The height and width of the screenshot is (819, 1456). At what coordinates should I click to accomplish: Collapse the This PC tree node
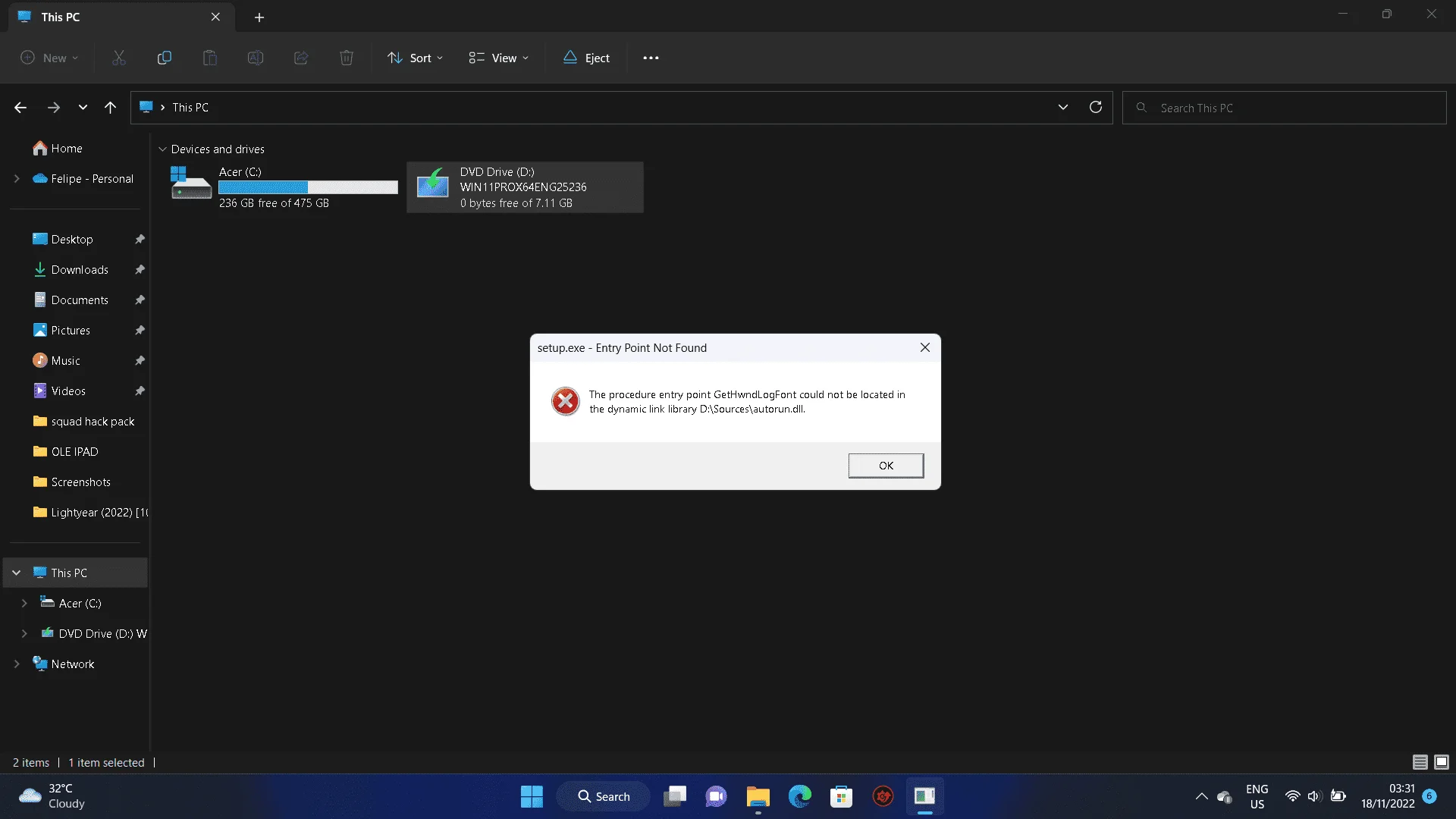[17, 573]
